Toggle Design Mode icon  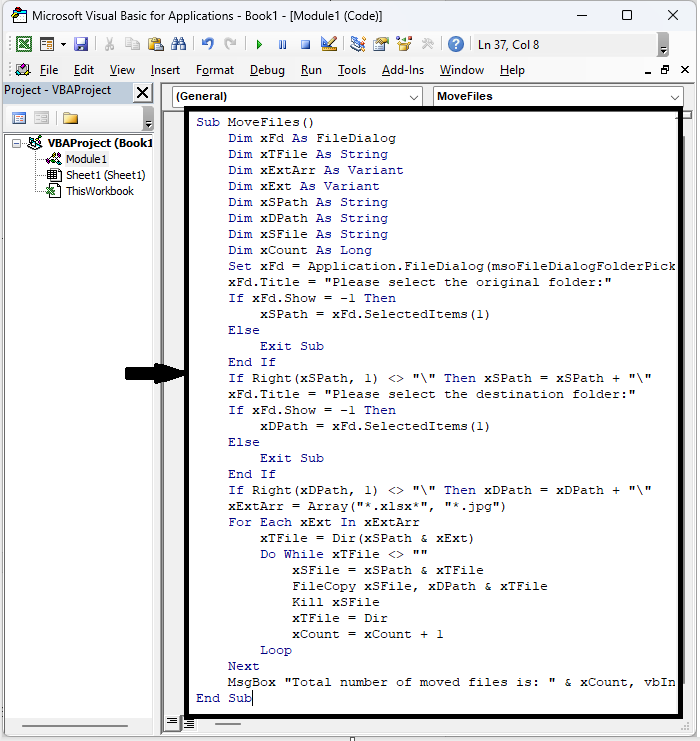(328, 44)
